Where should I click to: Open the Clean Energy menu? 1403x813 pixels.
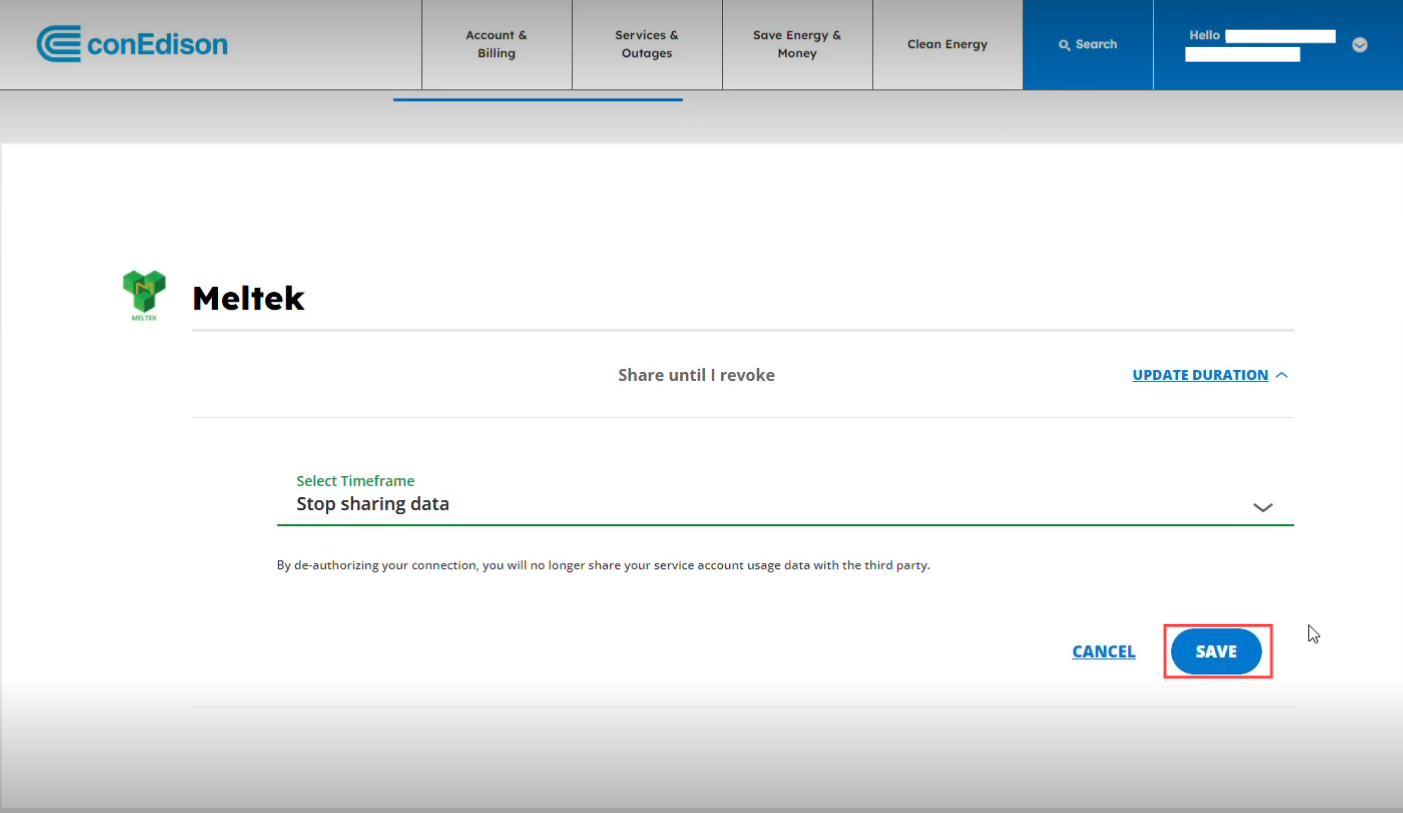pyautogui.click(x=947, y=44)
